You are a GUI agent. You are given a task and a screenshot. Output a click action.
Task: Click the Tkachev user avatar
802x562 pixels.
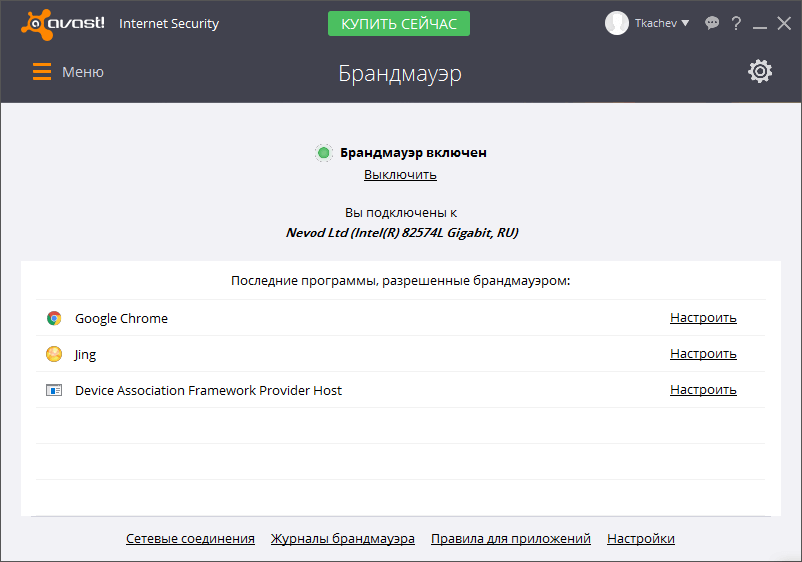point(617,23)
